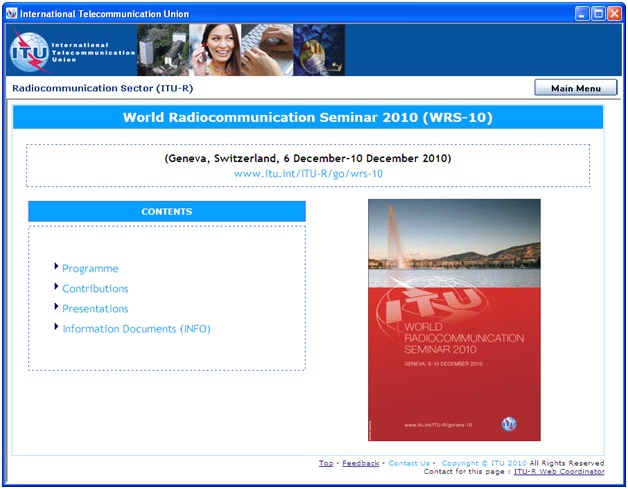The width and height of the screenshot is (628, 489).
Task: Click the keyboard typing banner photo
Action: click(267, 50)
